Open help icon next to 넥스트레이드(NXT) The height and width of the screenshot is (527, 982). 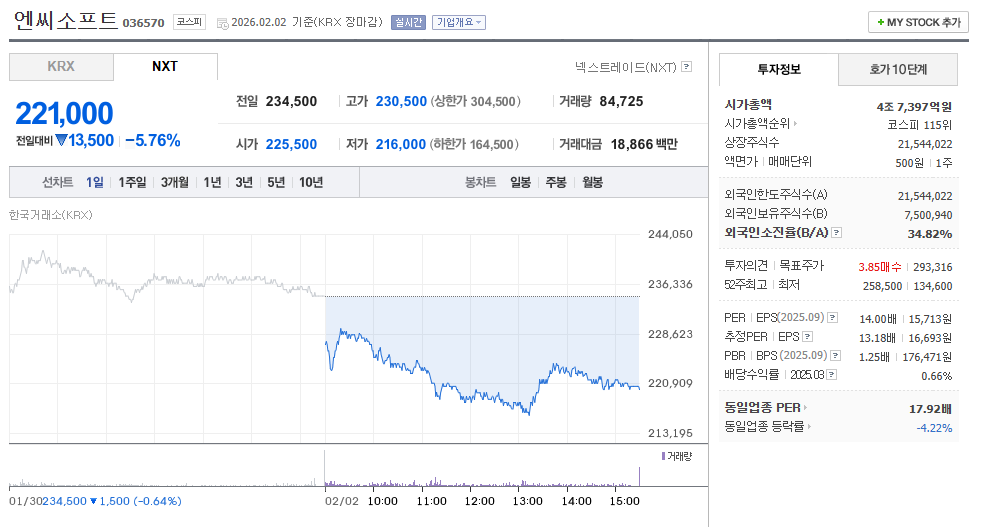686,66
